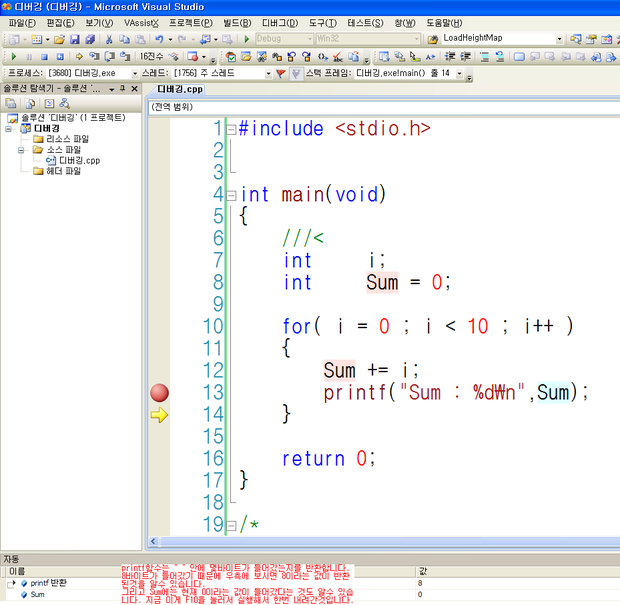Click the Copy icon in the toolbar
This screenshot has height=605, width=620.
(x=124, y=39)
